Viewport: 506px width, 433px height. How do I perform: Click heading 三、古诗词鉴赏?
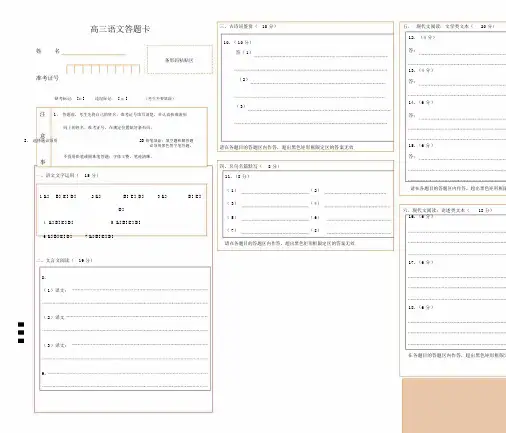tap(248, 26)
